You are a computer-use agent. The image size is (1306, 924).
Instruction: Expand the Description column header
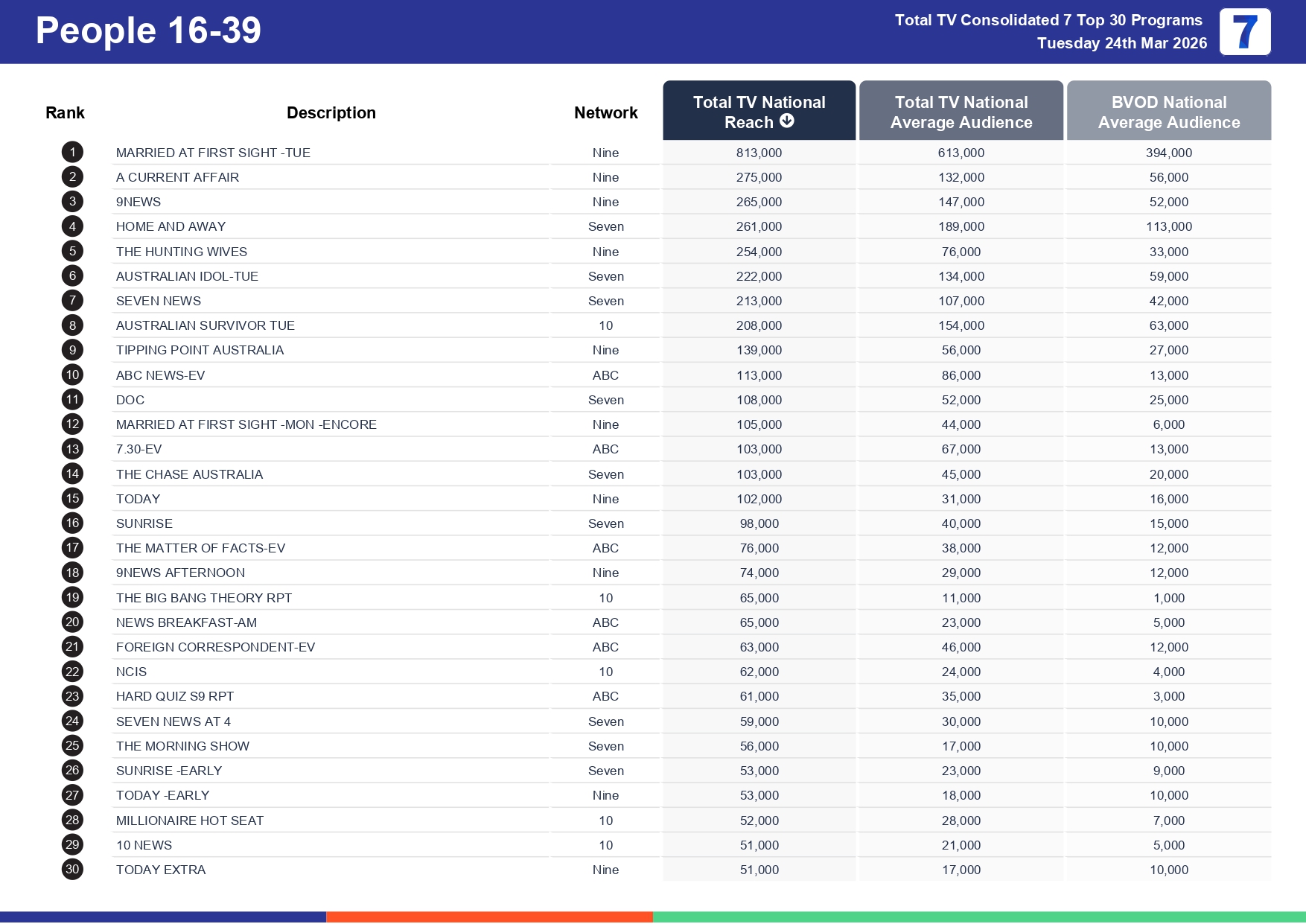[331, 112]
